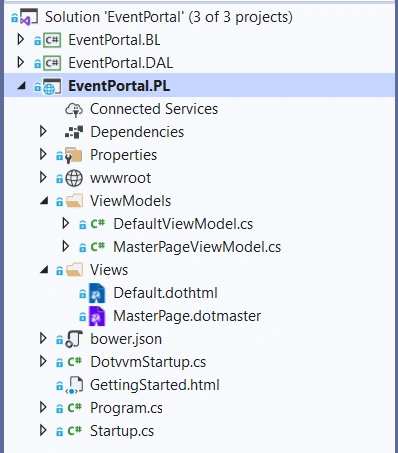Expand DefaultViewModel.cs class members
This screenshot has width=398, height=453.
(66, 224)
